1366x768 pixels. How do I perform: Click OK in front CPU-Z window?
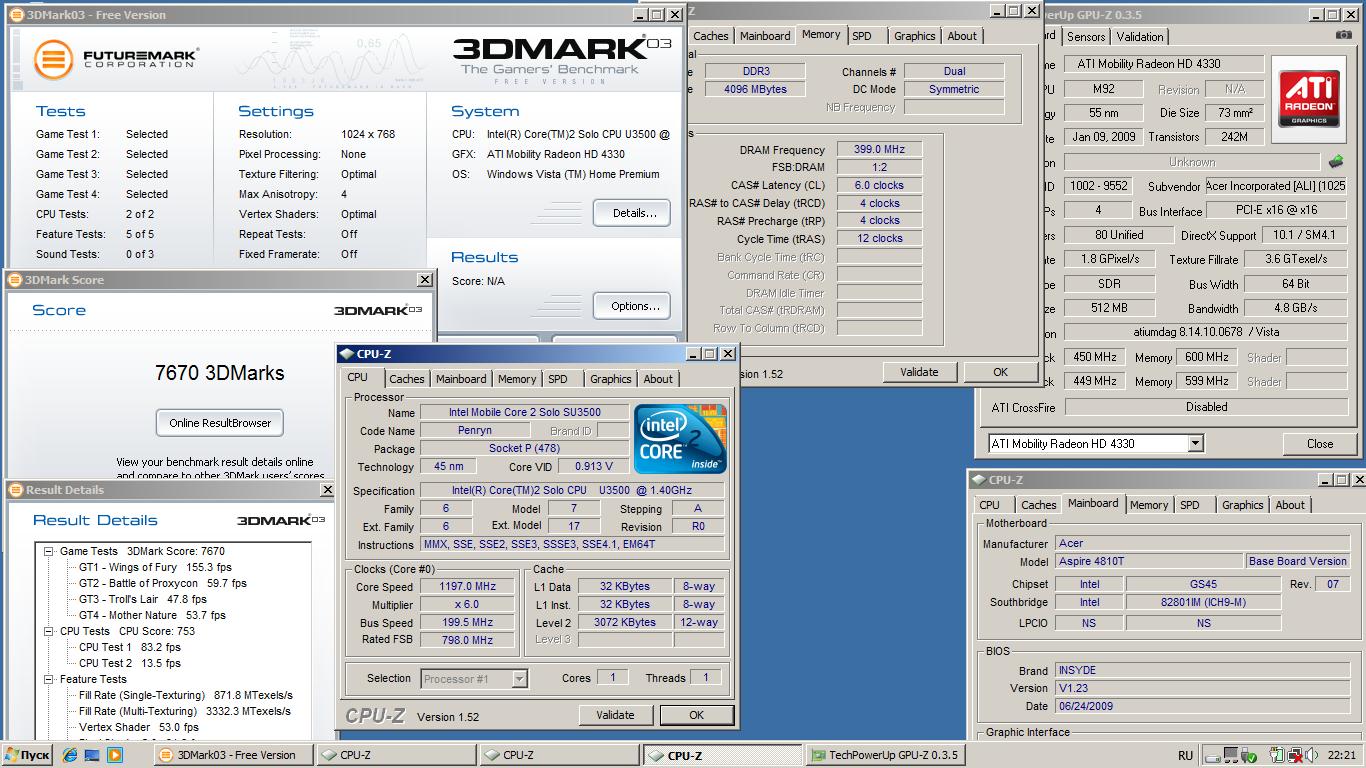[x=697, y=715]
